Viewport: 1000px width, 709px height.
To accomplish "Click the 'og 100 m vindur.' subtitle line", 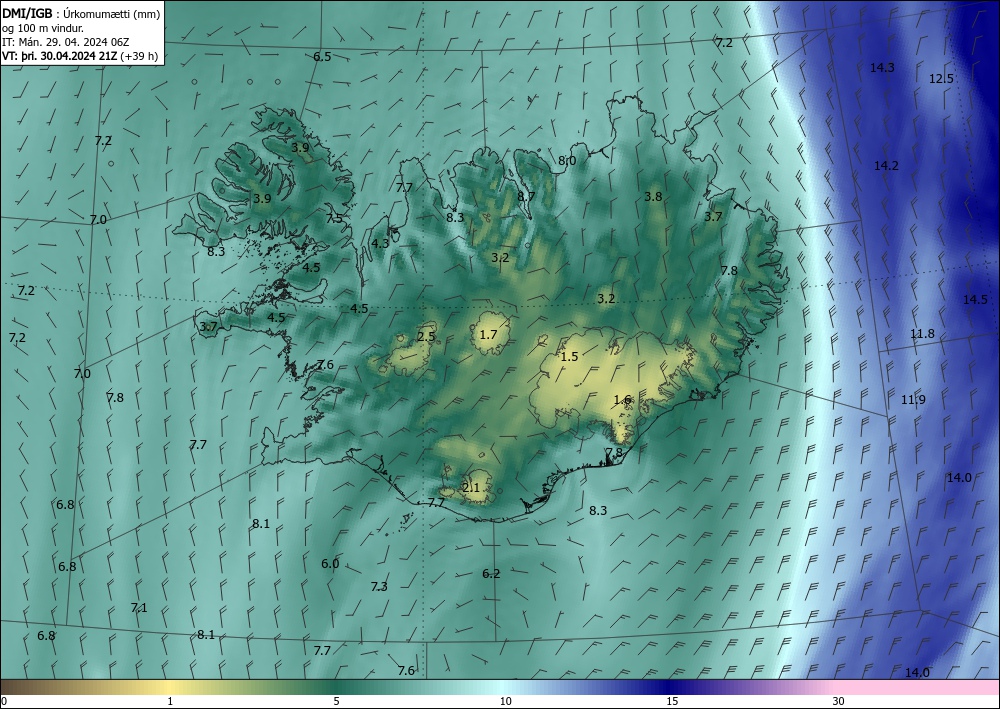I will [x=43, y=28].
